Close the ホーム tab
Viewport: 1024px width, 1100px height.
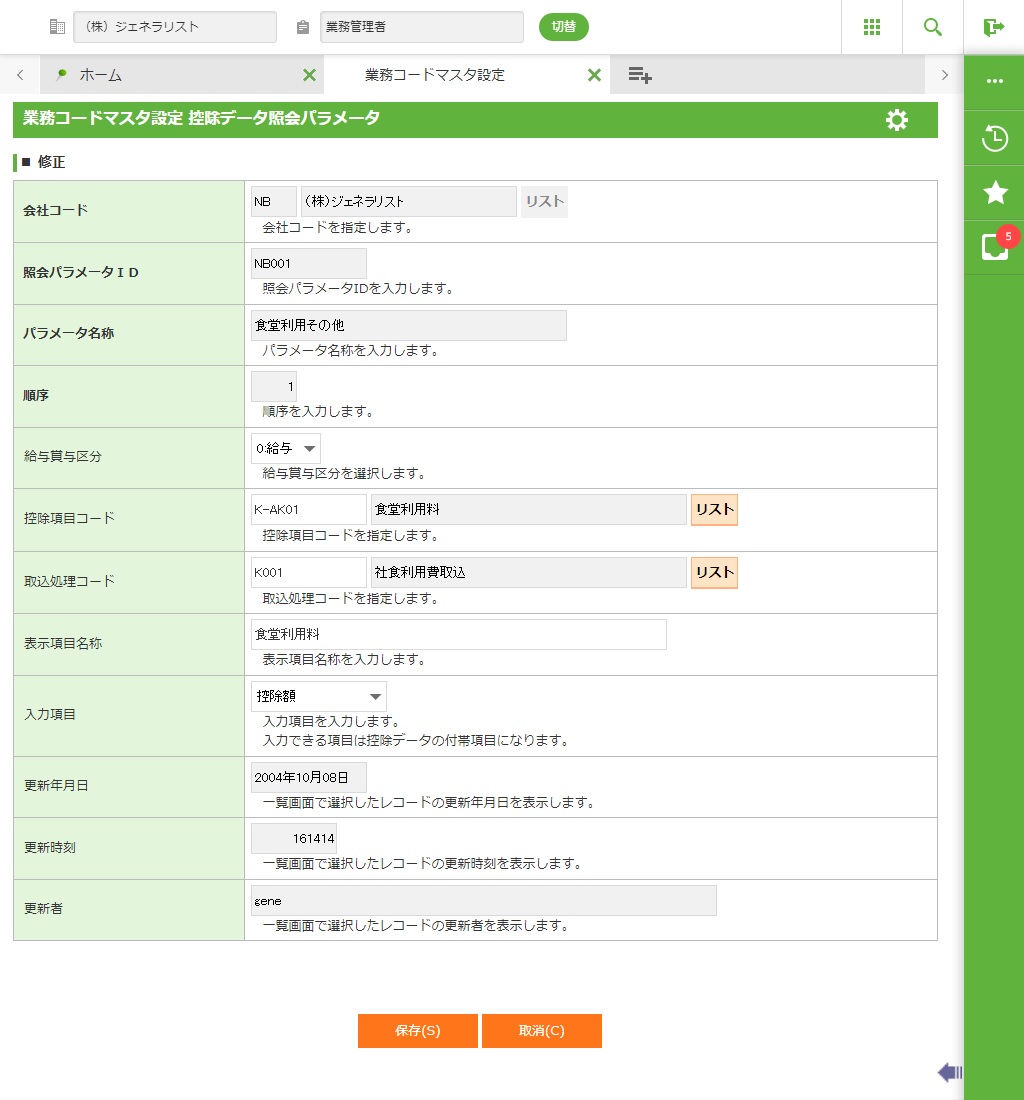click(309, 75)
